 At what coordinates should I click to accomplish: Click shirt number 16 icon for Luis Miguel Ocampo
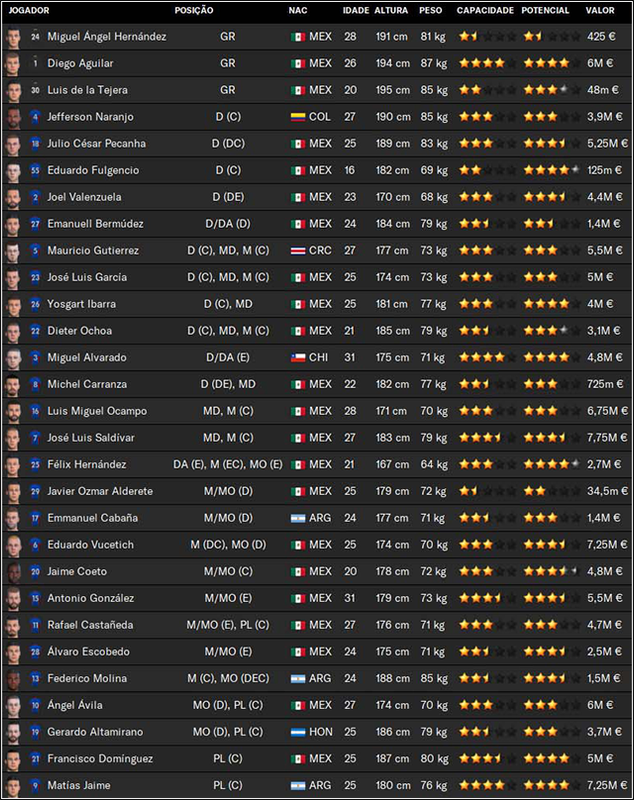pos(35,411)
